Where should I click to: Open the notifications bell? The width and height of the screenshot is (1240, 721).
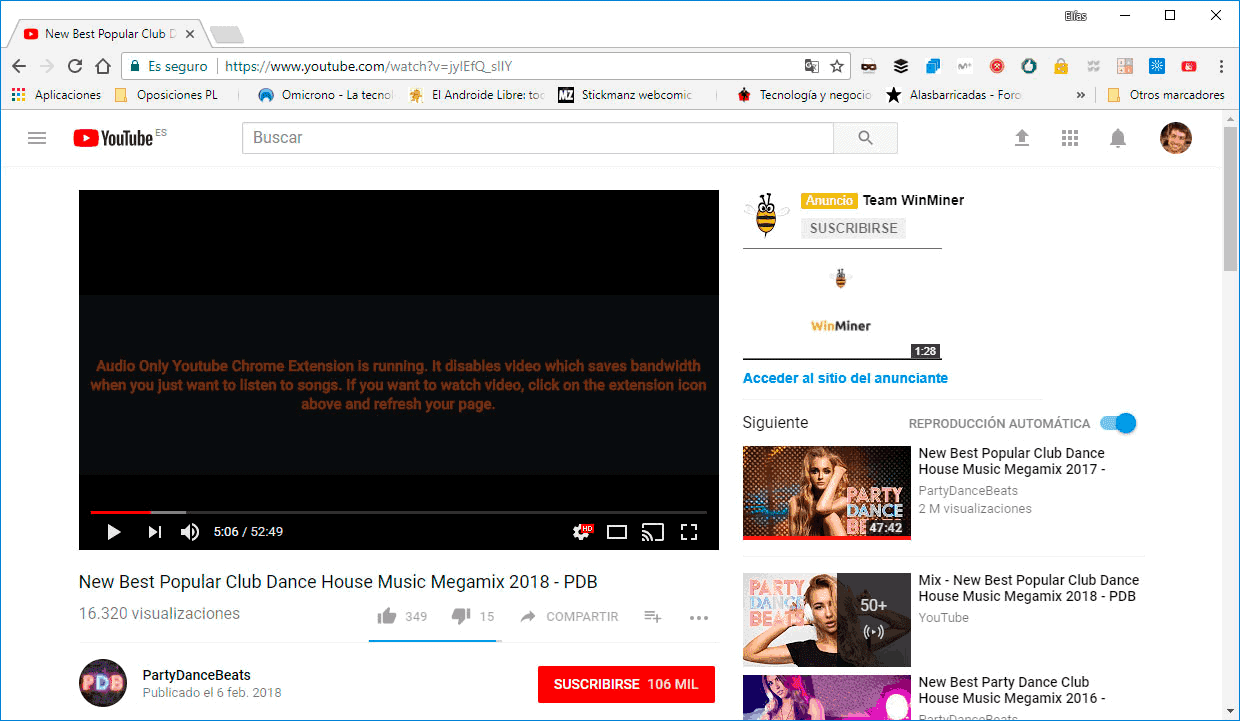tap(1118, 138)
